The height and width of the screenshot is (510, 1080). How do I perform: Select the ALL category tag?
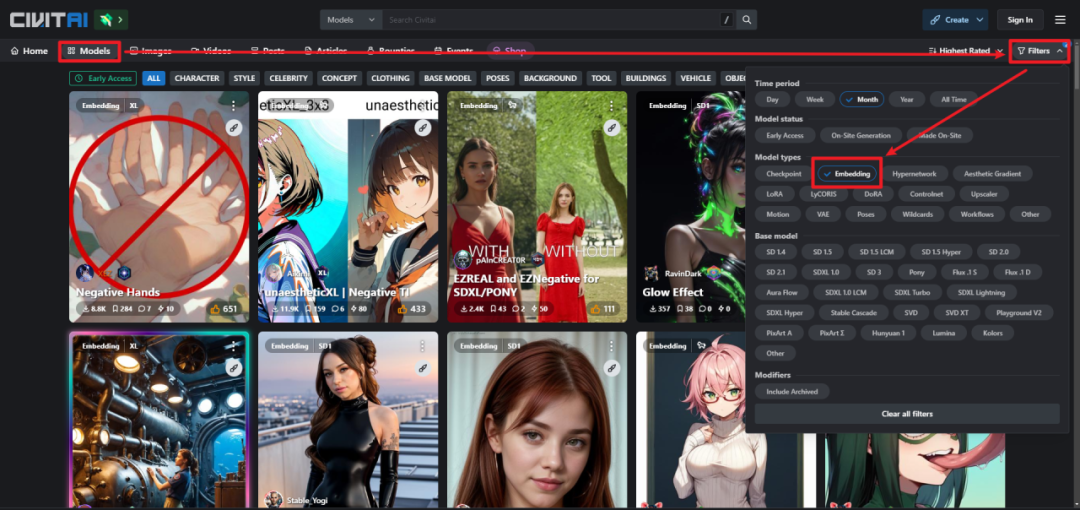pyautogui.click(x=154, y=78)
